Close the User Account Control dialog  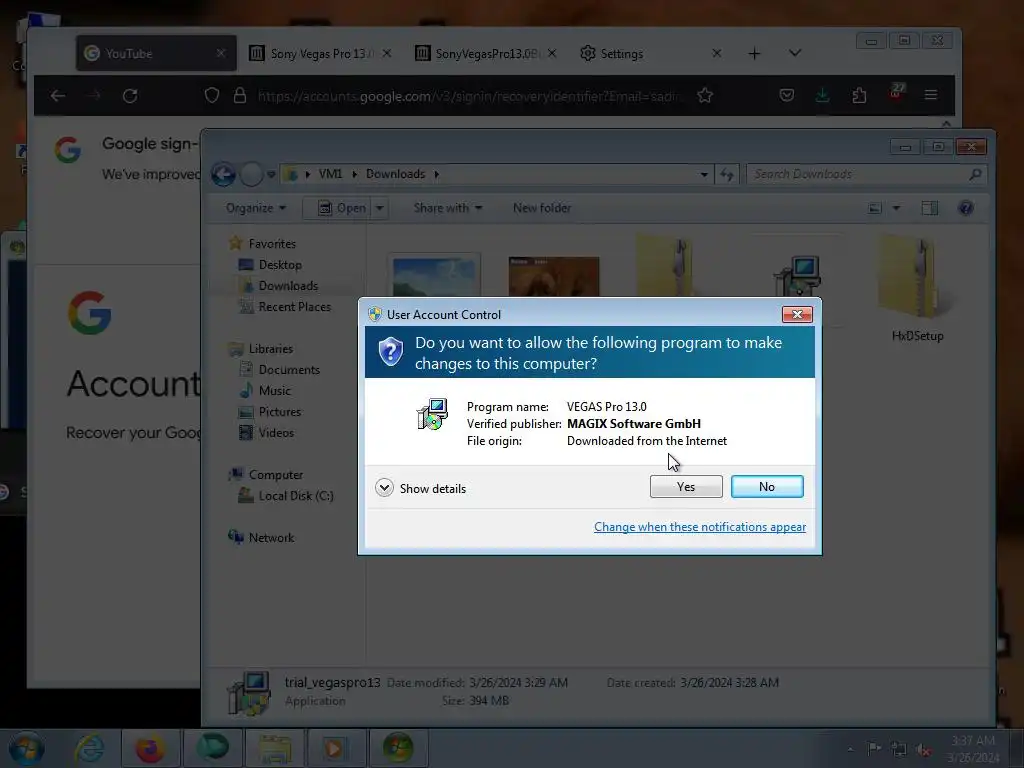[797, 314]
